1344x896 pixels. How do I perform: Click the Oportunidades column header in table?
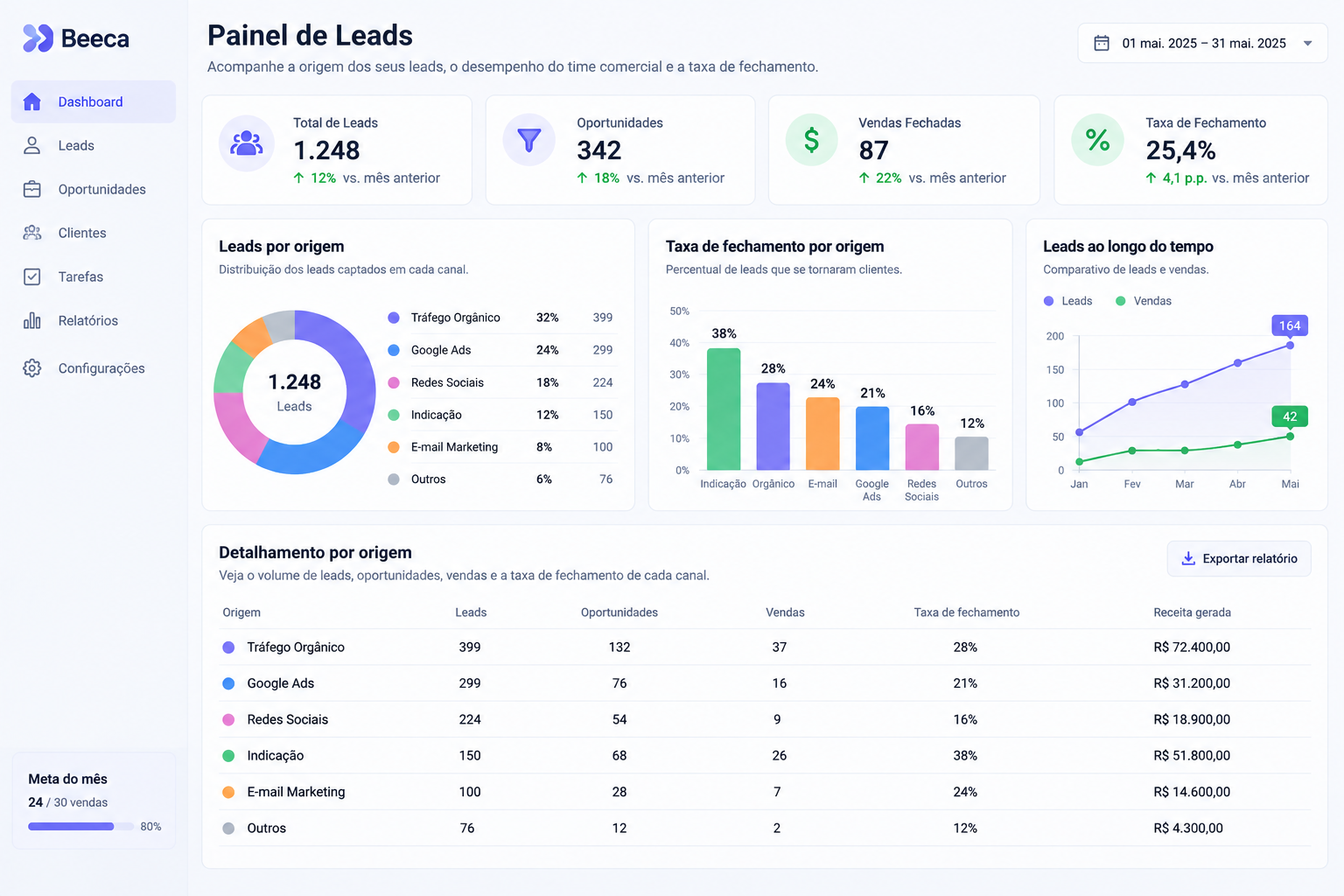click(x=619, y=612)
